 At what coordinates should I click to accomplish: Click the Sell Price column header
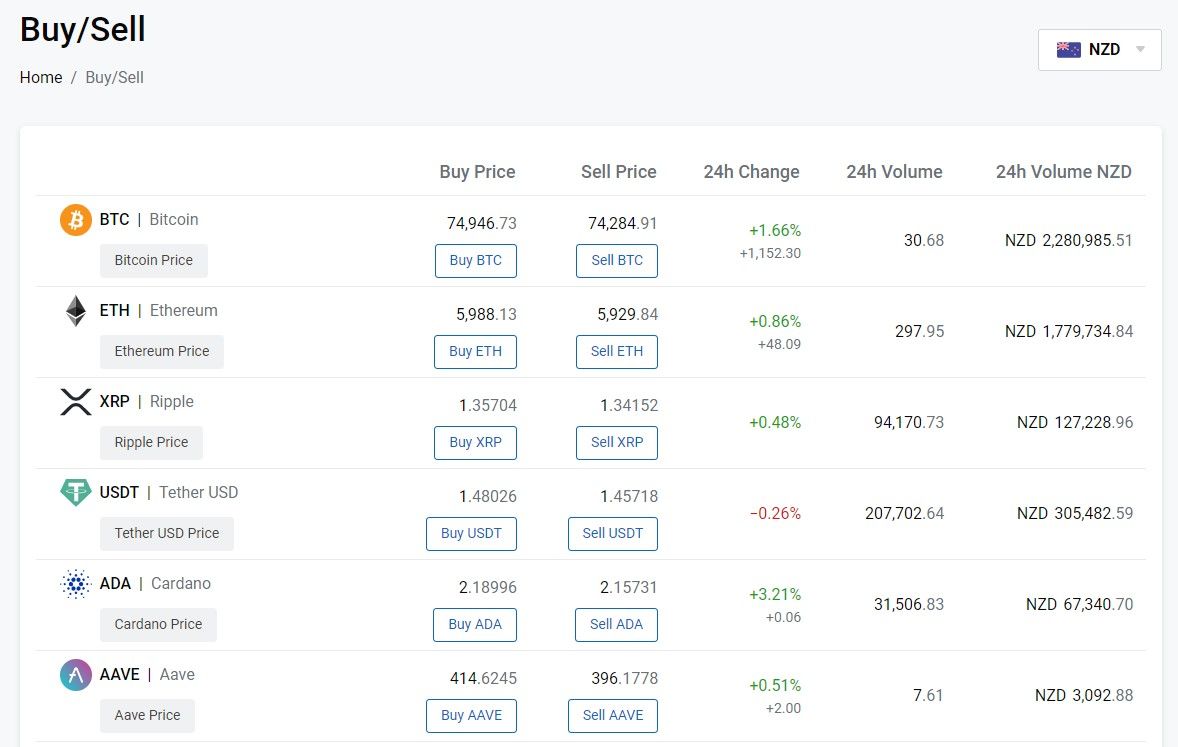pyautogui.click(x=618, y=172)
